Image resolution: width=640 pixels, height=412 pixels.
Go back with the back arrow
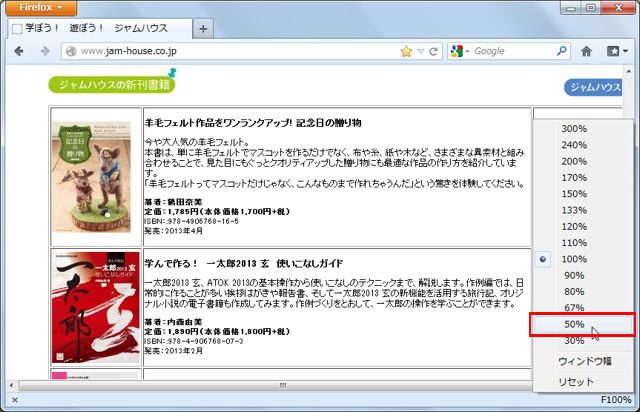coord(19,51)
